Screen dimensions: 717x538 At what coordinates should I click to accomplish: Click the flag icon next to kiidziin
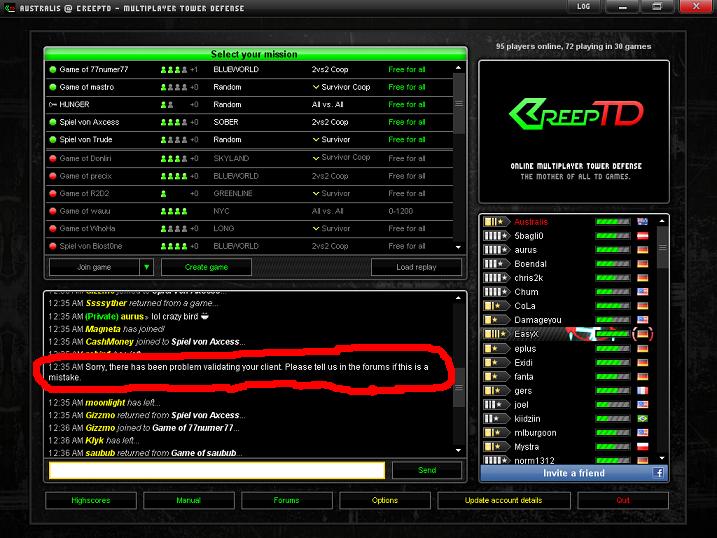coord(642,418)
